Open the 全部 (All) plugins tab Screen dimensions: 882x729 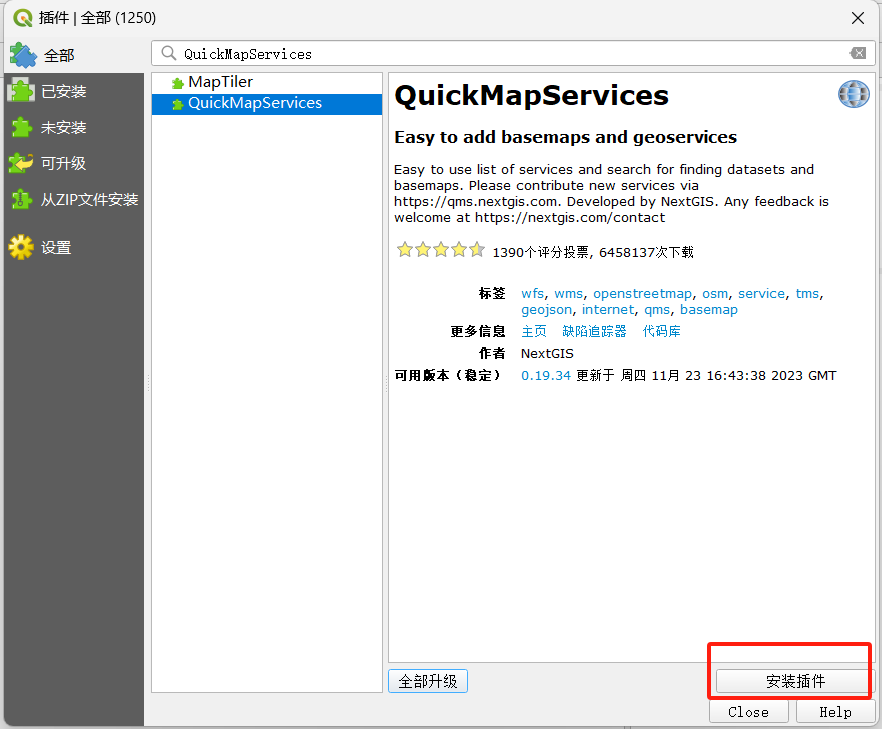pos(74,56)
